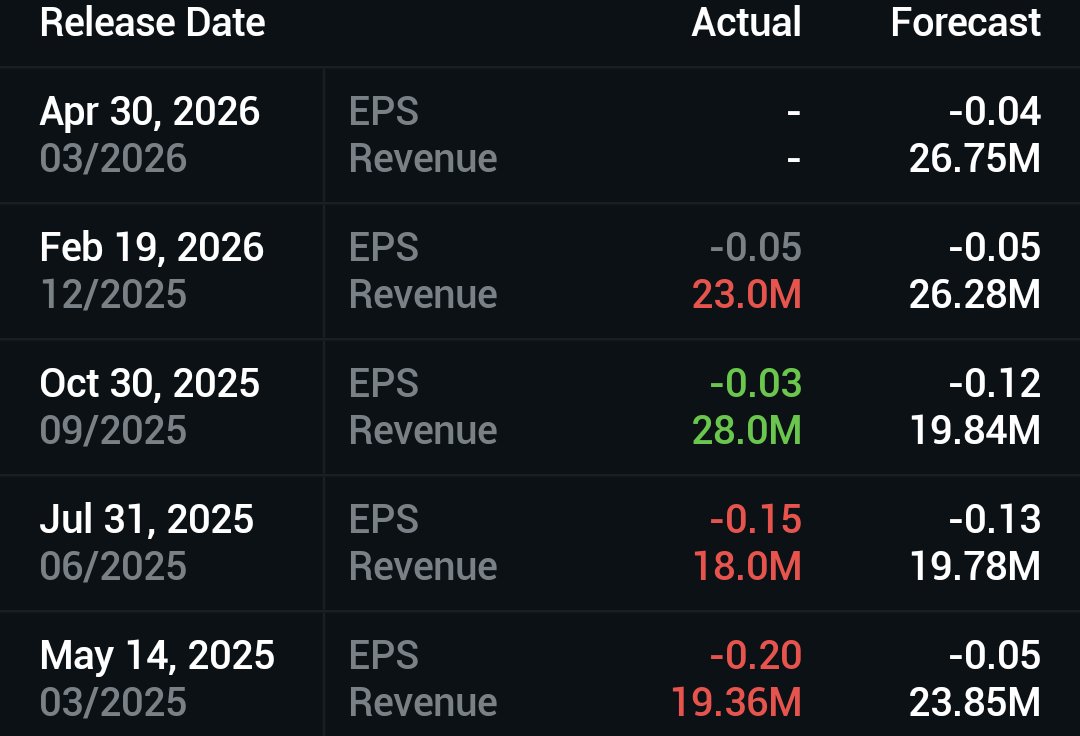Click the 09/2025 fiscal period label

coord(113,430)
